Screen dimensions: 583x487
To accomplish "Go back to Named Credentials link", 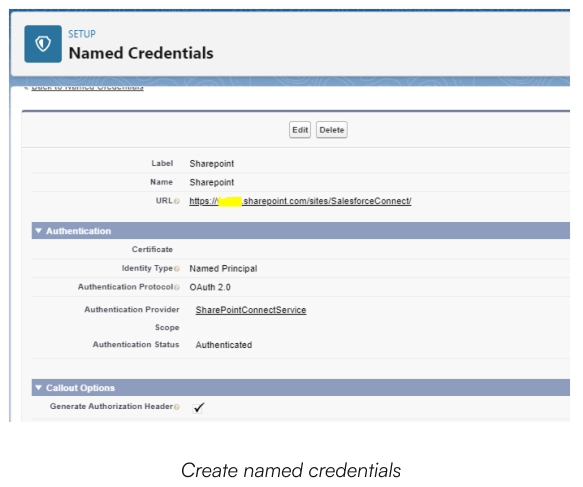I will coord(87,88).
